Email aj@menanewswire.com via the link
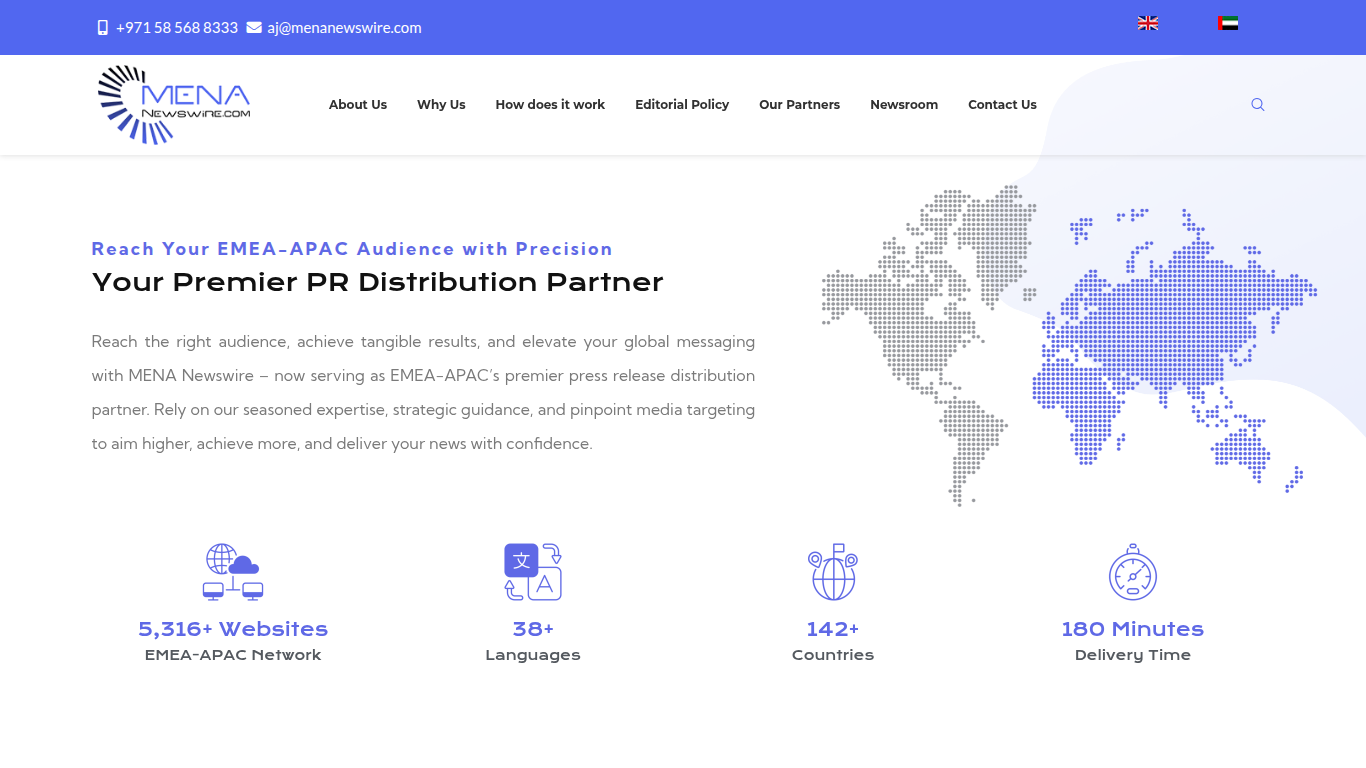 (x=344, y=28)
